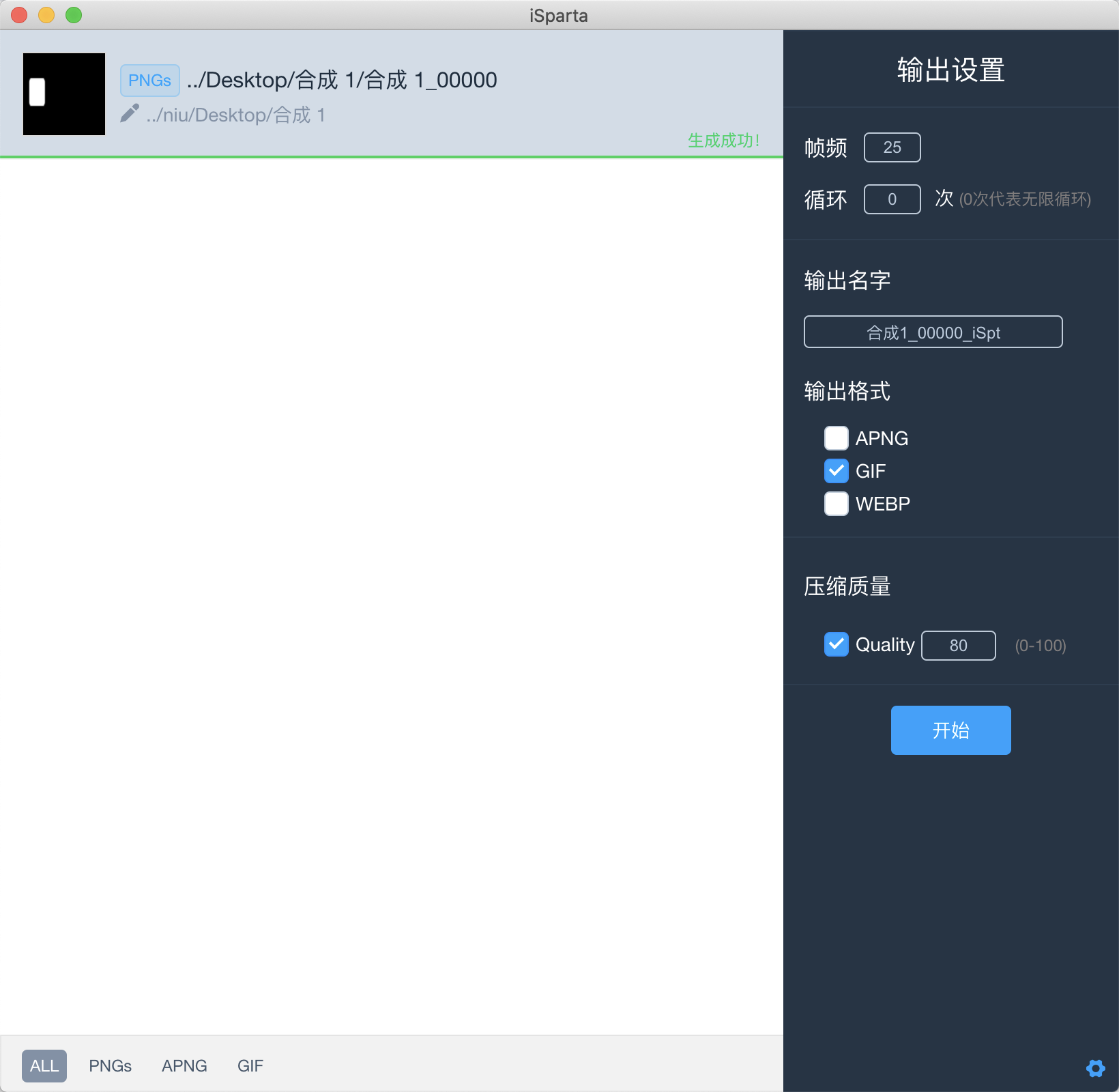
Task: Toggle the Quality compression checkbox
Action: tap(836, 644)
